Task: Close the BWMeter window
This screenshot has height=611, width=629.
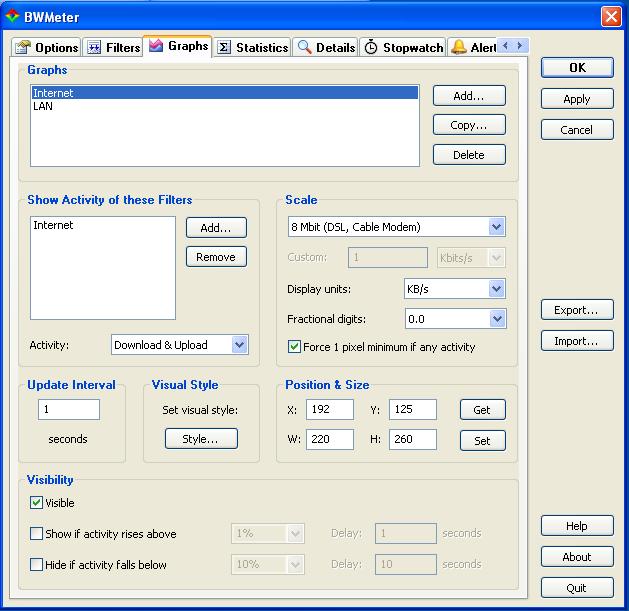Action: coord(611,17)
